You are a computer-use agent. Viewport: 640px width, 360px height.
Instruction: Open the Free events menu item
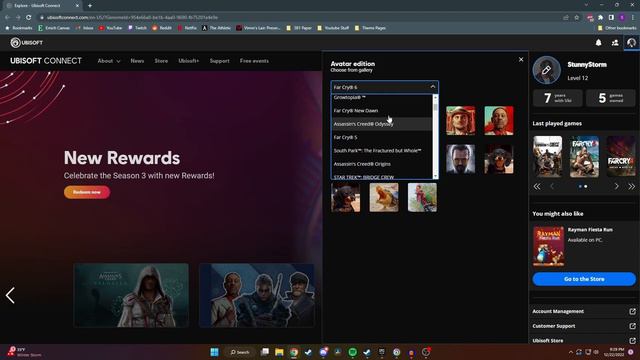click(x=254, y=61)
